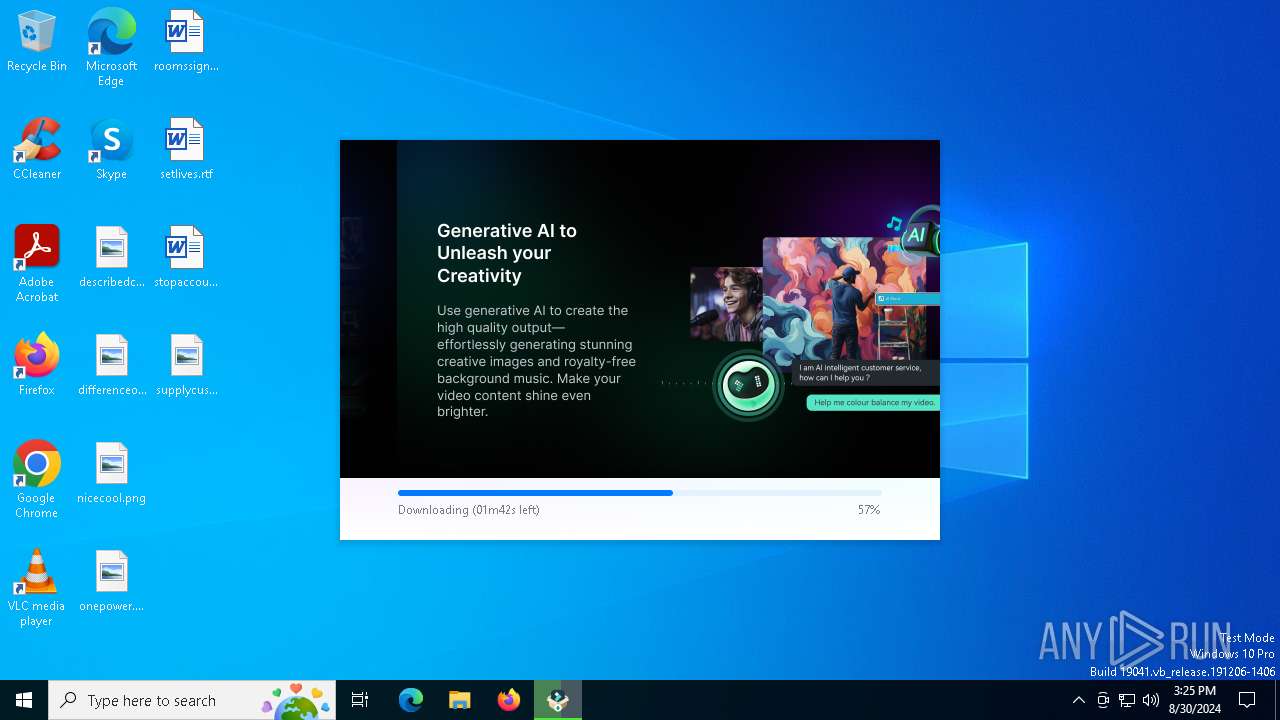Open the Adobe Acrobat desktop shortcut
The image size is (1280, 720).
point(37,264)
